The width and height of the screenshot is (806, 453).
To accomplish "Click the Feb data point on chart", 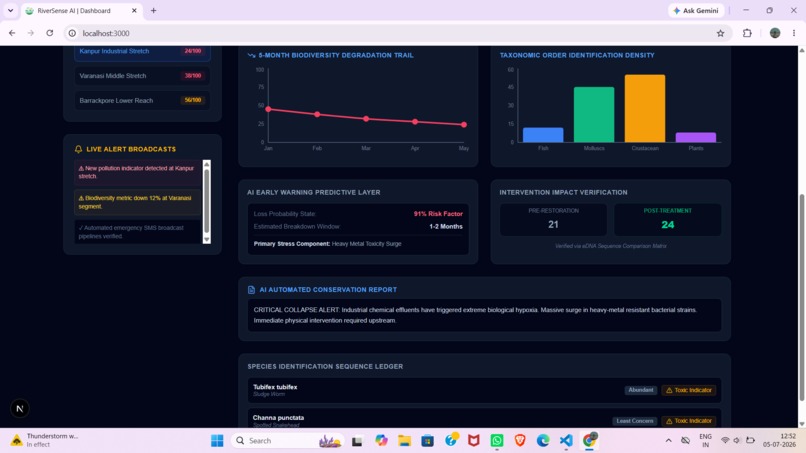I will pos(317,114).
